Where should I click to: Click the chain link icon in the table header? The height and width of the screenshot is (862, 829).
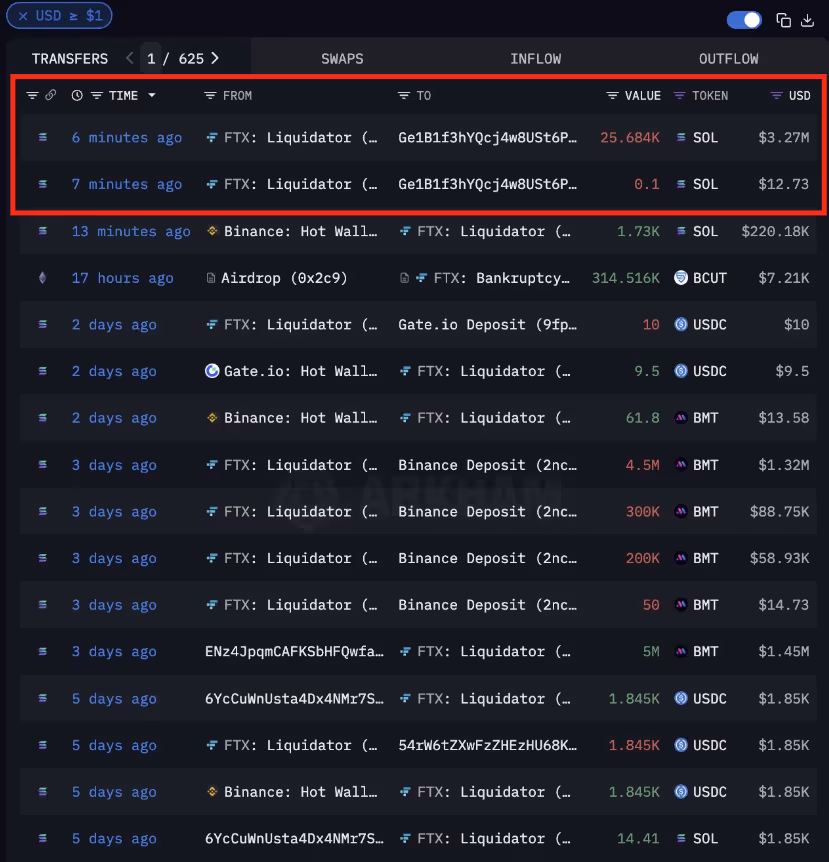click(x=50, y=95)
